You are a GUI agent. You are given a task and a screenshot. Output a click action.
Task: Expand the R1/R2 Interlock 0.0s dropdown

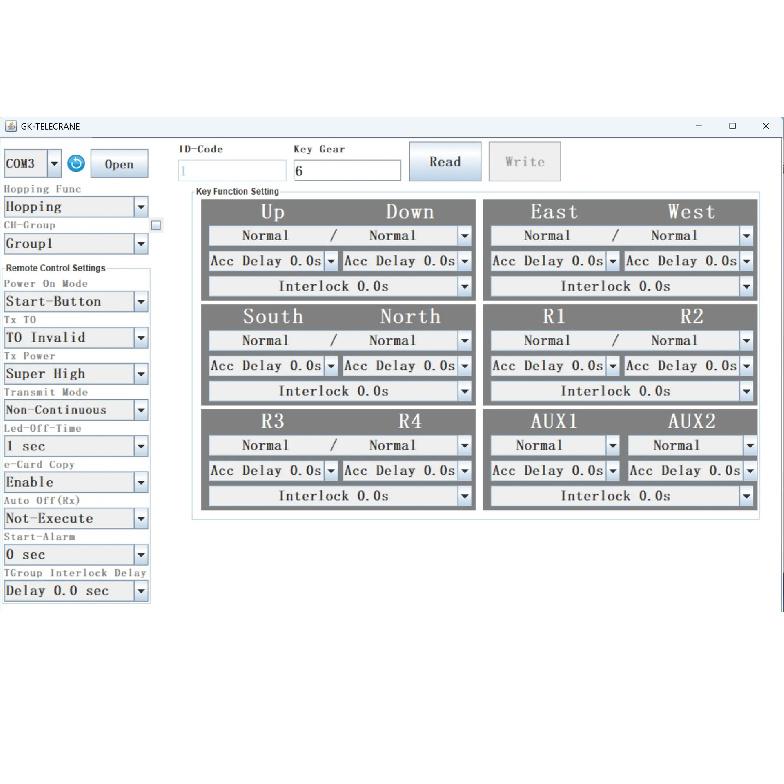pos(622,392)
